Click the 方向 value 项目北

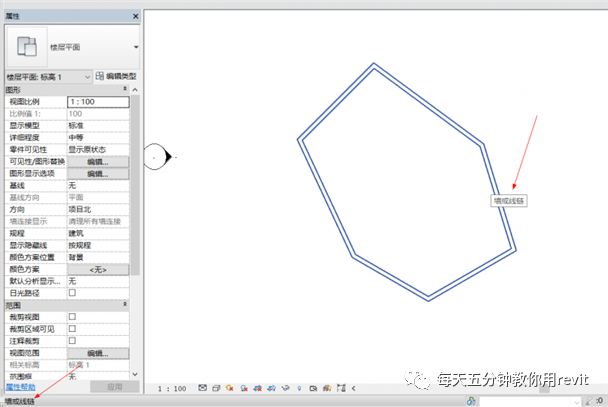pos(98,209)
